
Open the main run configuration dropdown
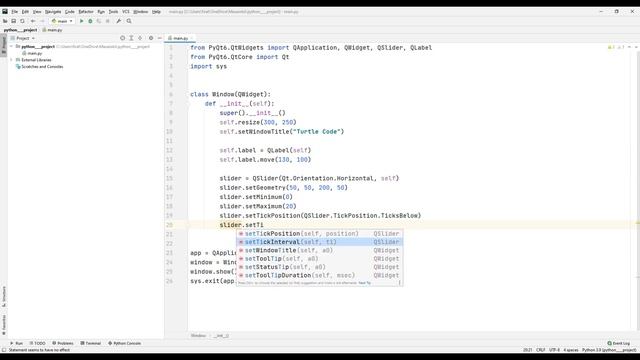tap(62, 21)
